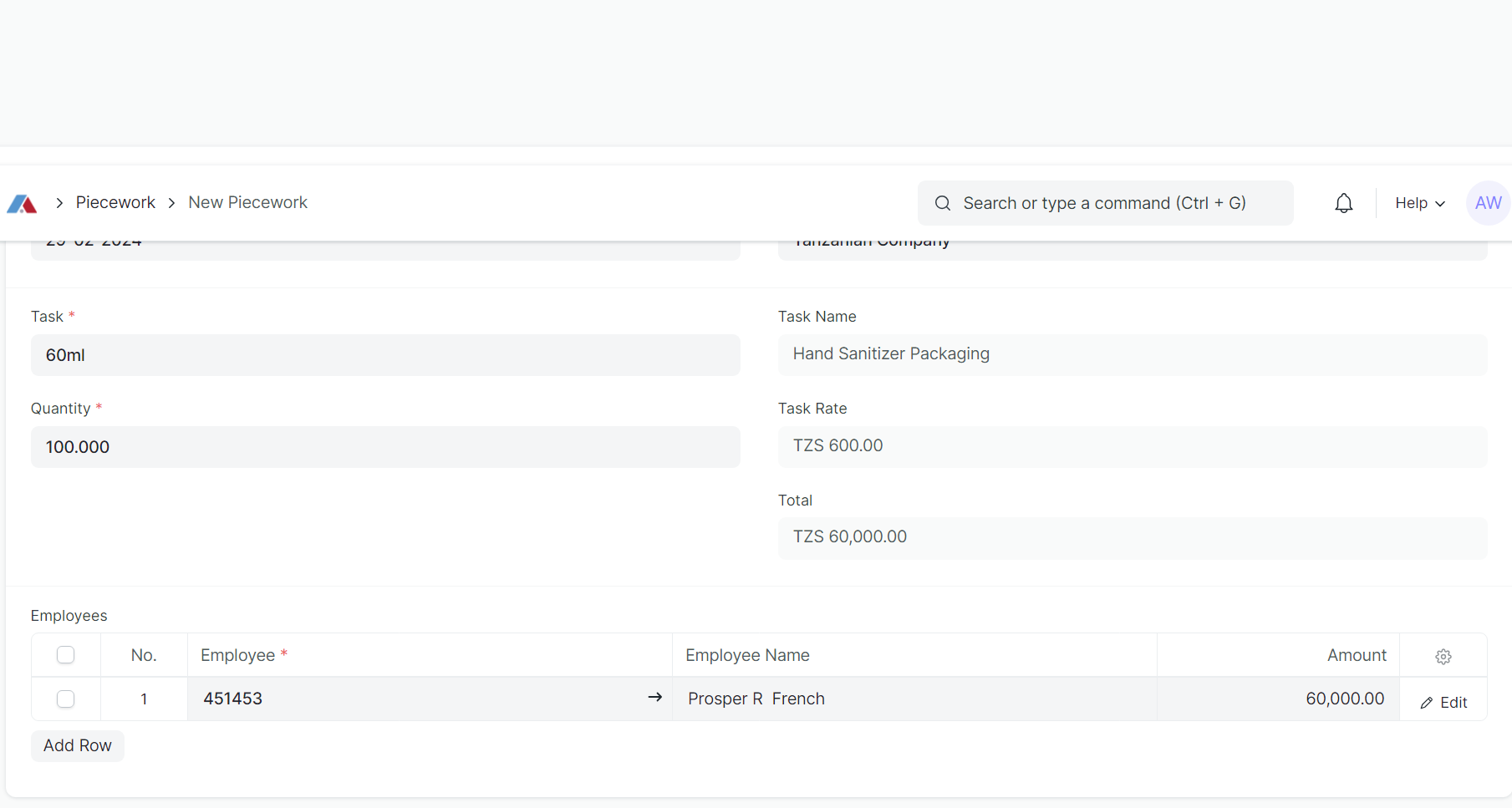1512x808 pixels.
Task: Click the Employee Name cell Prosper R French
Action: click(914, 699)
